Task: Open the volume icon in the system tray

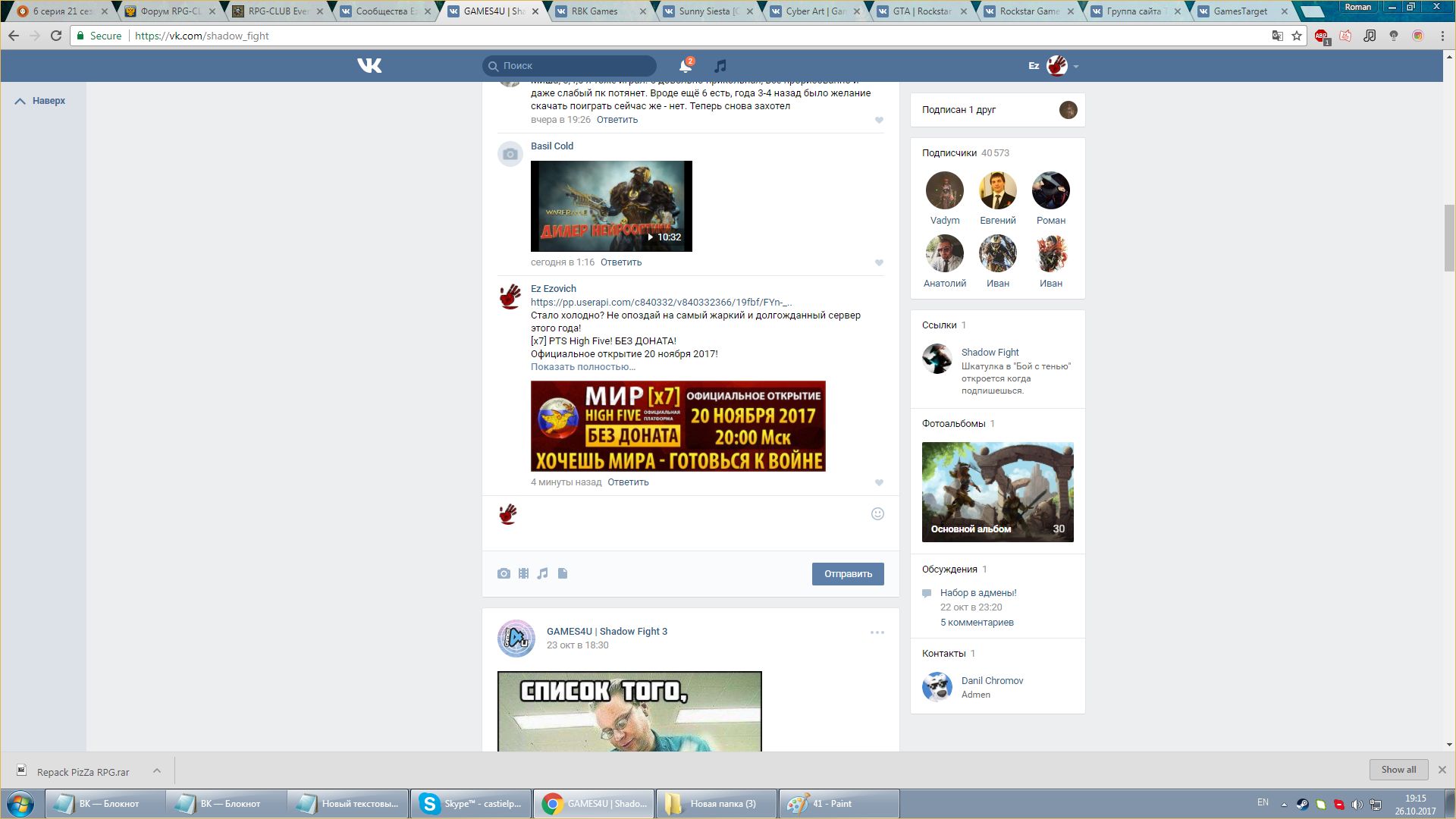Action: 1357,805
